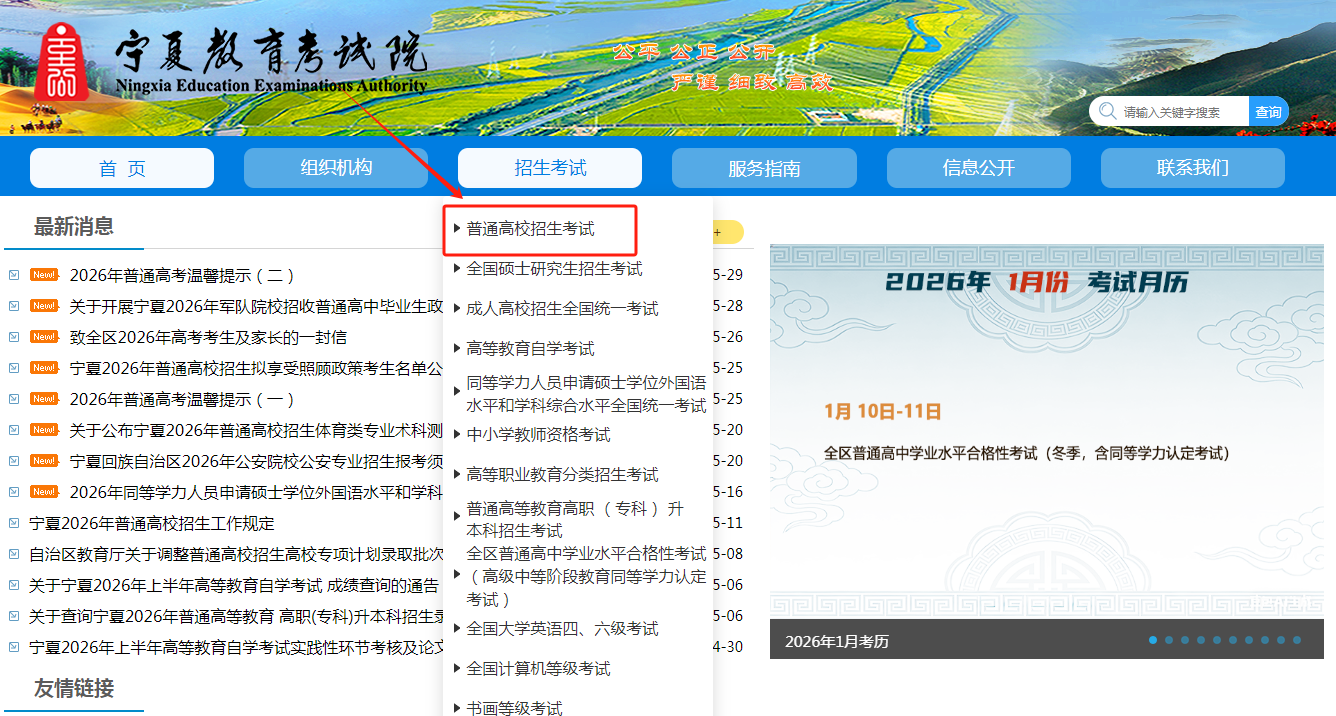Click bullet icon beside 自学考试 成绩查询的通告 item
Viewport: 1336px width, 716px height.
pos(14,585)
